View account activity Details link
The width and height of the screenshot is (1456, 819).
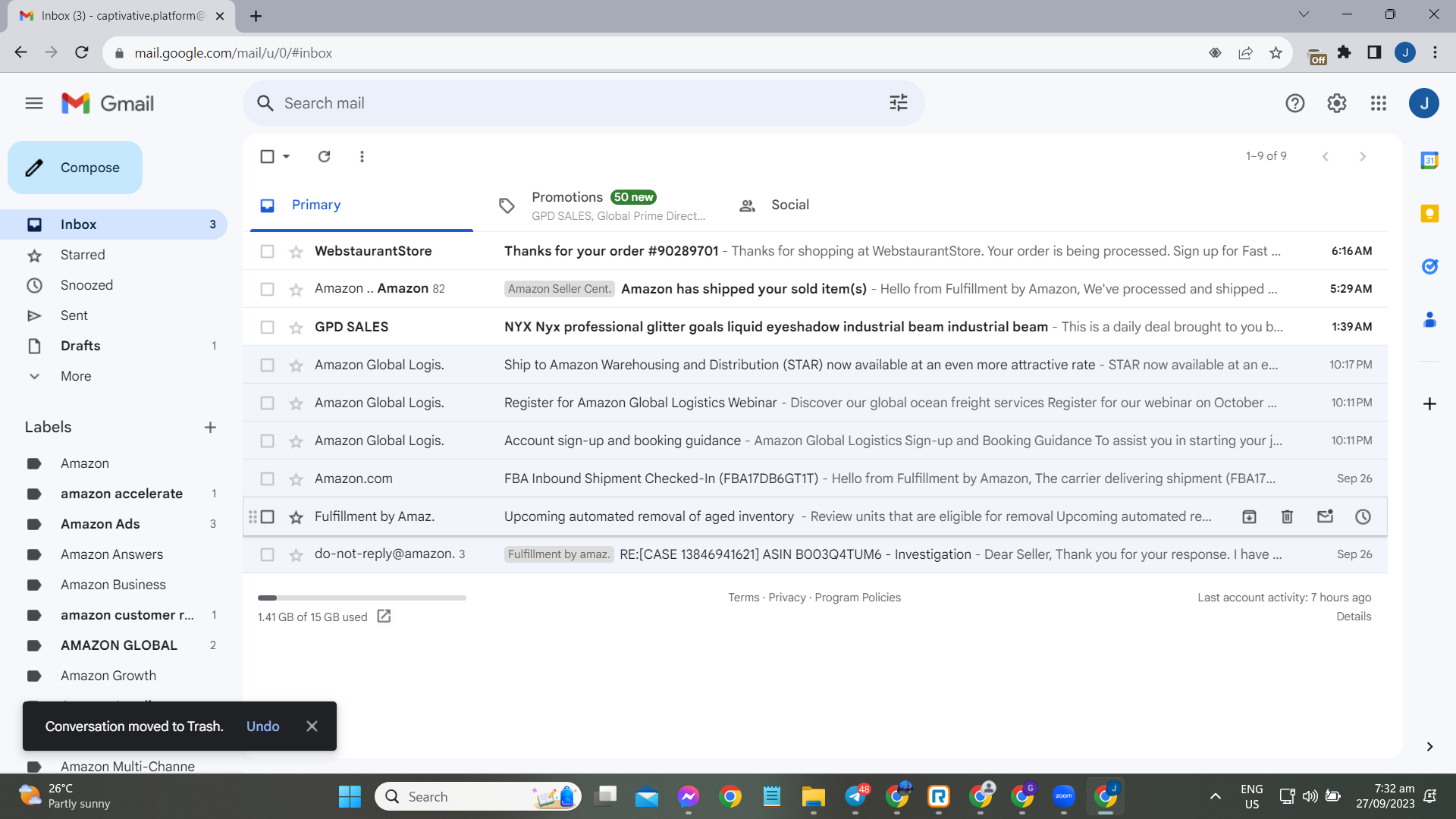(x=1354, y=617)
